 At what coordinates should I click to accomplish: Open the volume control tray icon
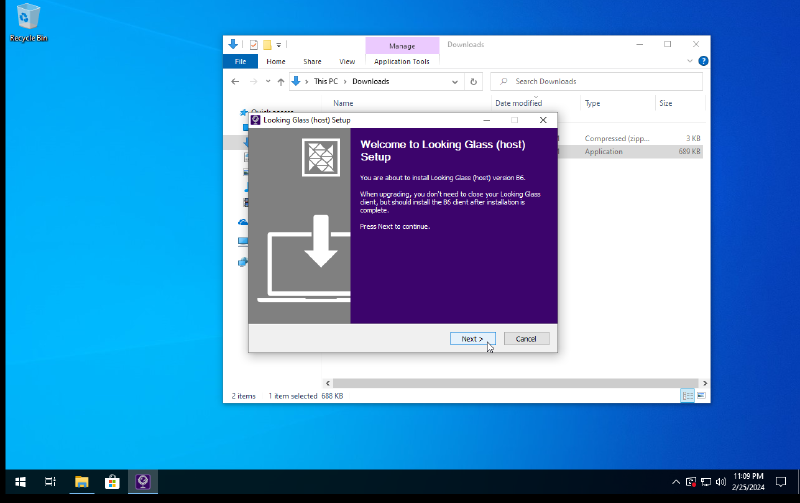click(721, 482)
